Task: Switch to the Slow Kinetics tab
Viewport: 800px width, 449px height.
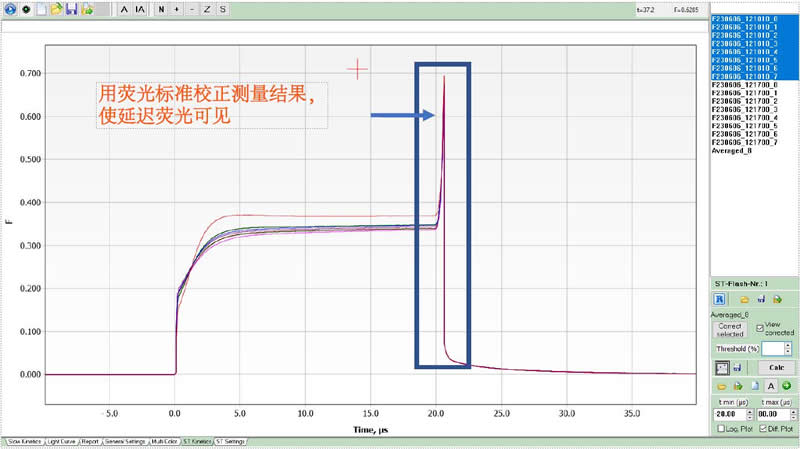Action: [26, 440]
